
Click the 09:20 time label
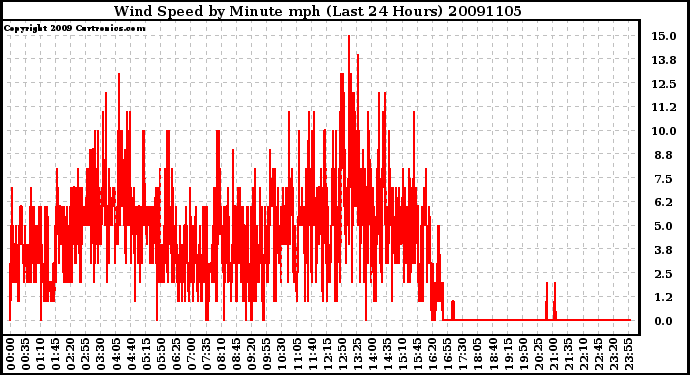click(251, 354)
